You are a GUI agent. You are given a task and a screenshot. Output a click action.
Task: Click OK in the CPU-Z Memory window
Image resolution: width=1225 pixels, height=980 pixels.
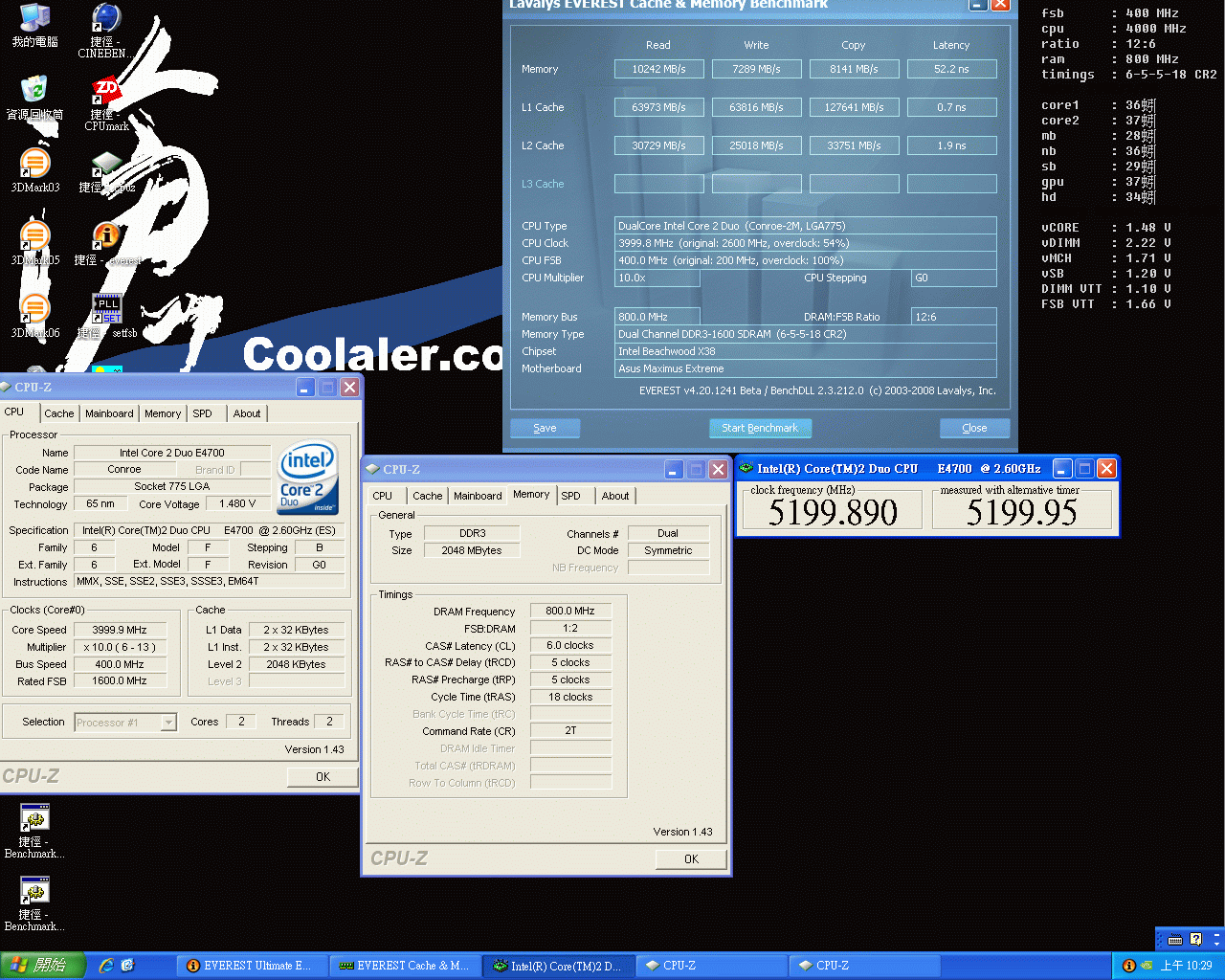pyautogui.click(x=691, y=858)
